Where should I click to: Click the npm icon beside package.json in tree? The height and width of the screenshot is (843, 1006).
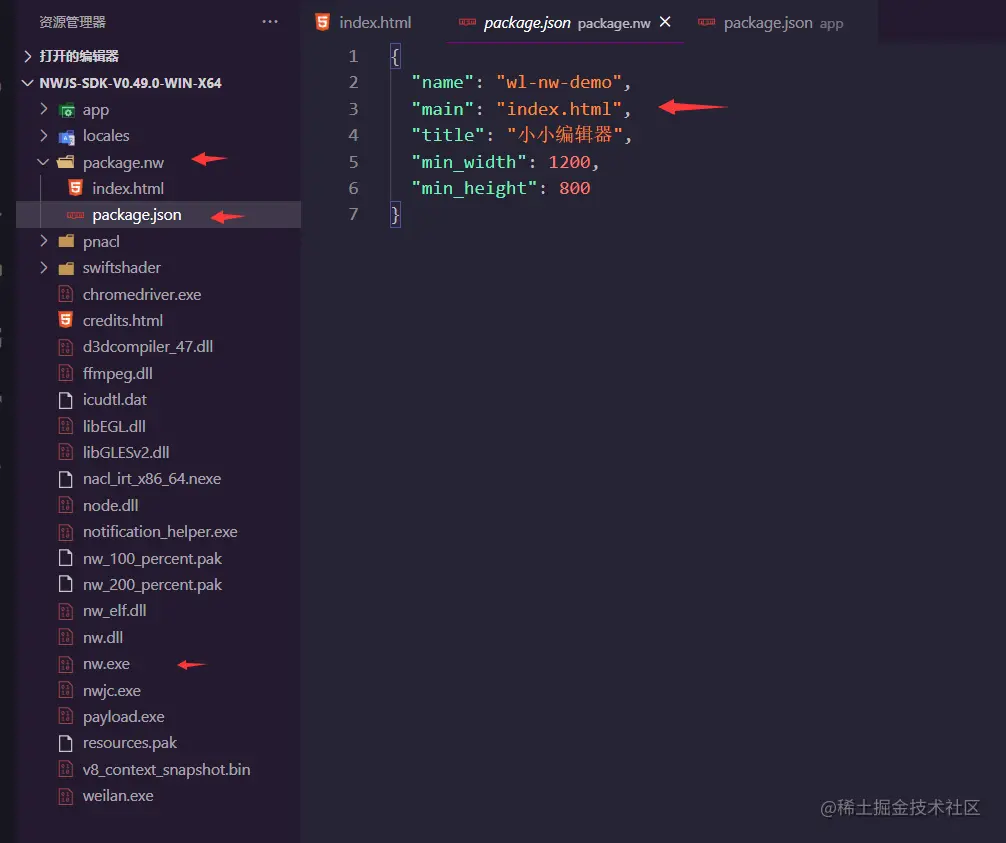click(x=76, y=215)
